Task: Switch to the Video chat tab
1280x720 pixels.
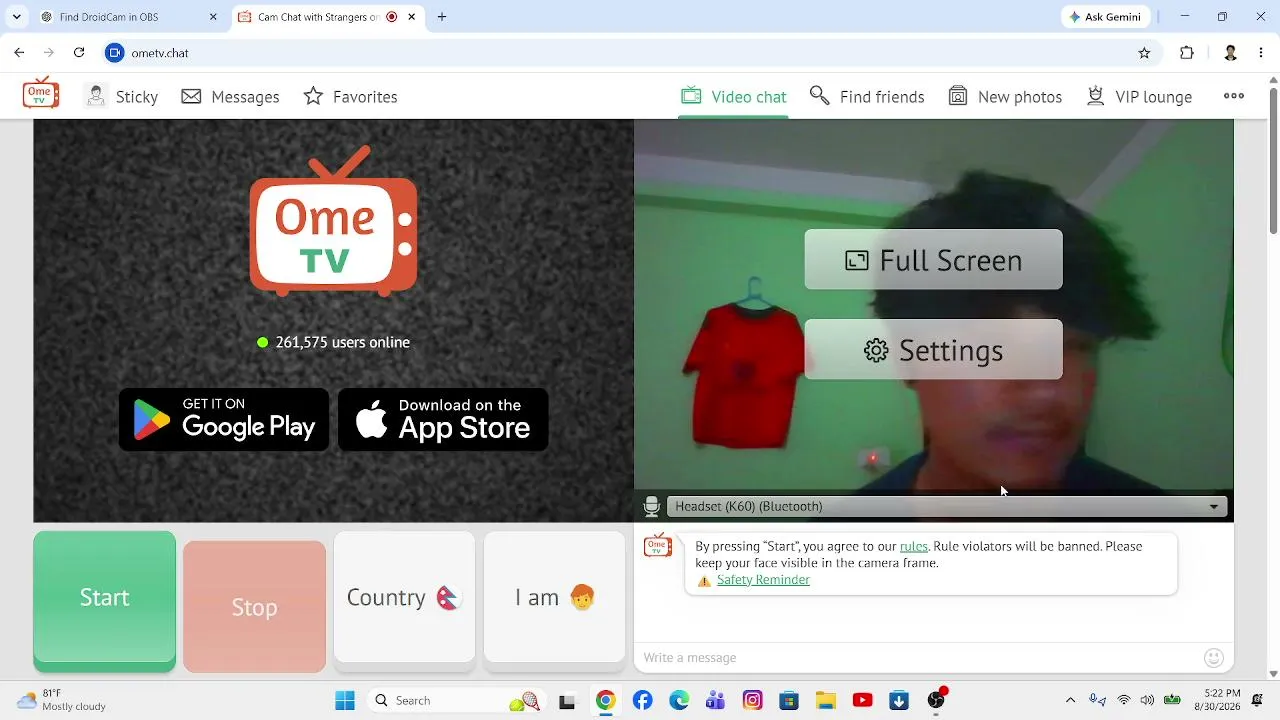Action: tap(733, 96)
